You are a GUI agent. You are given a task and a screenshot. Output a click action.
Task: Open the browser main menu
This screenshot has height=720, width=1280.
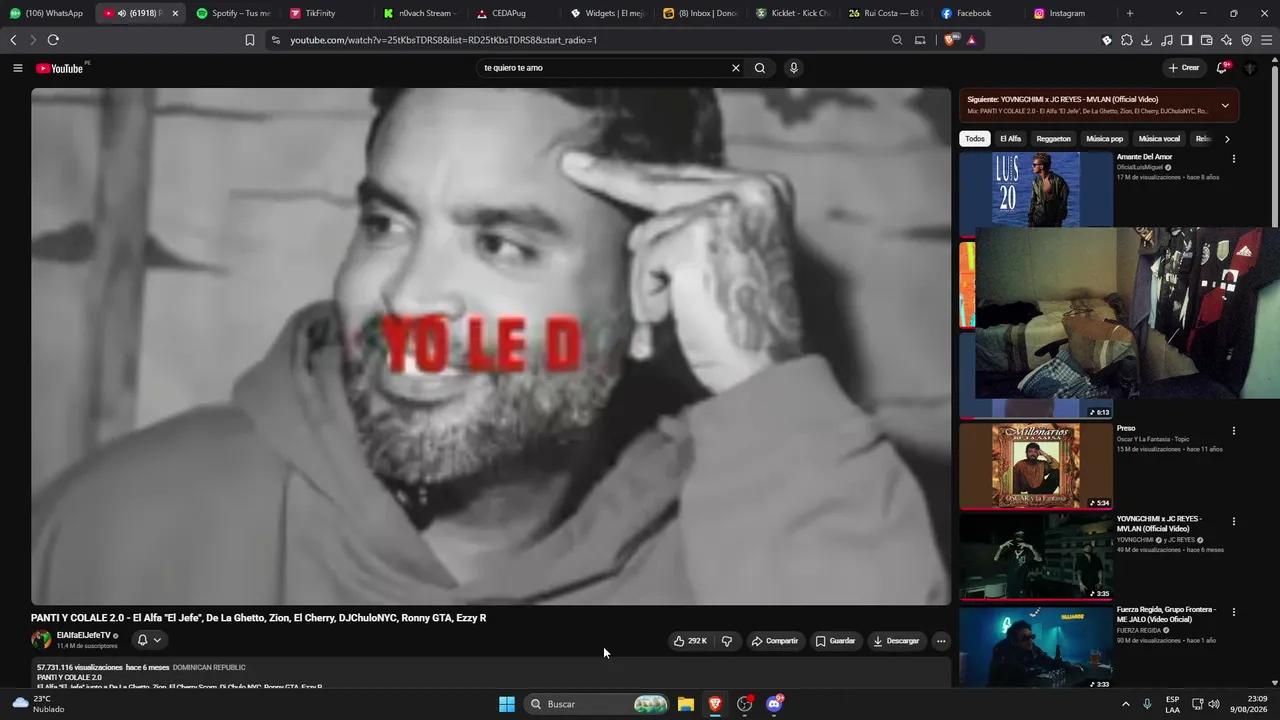coord(1267,40)
